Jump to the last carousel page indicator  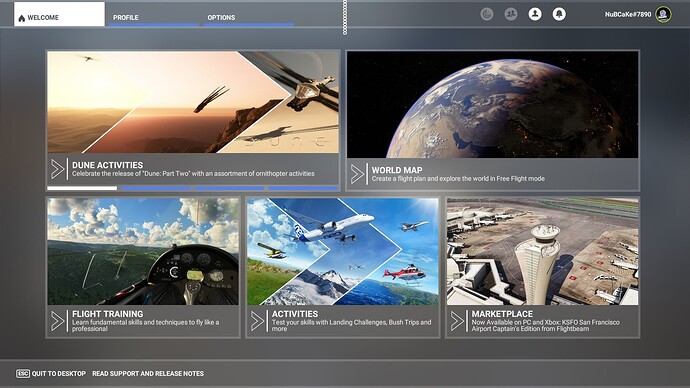click(x=304, y=188)
